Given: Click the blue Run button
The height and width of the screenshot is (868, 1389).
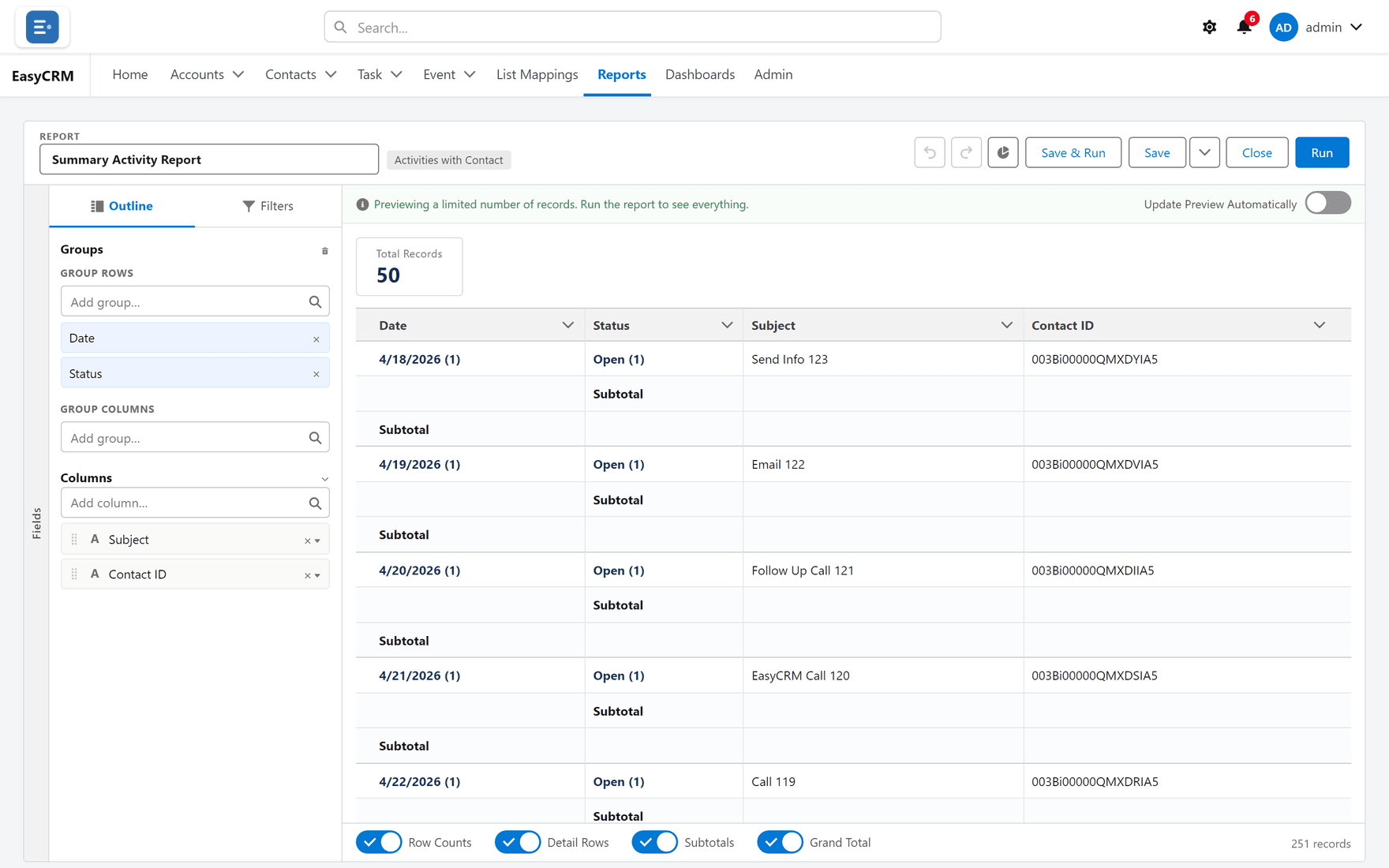Looking at the screenshot, I should 1322,152.
